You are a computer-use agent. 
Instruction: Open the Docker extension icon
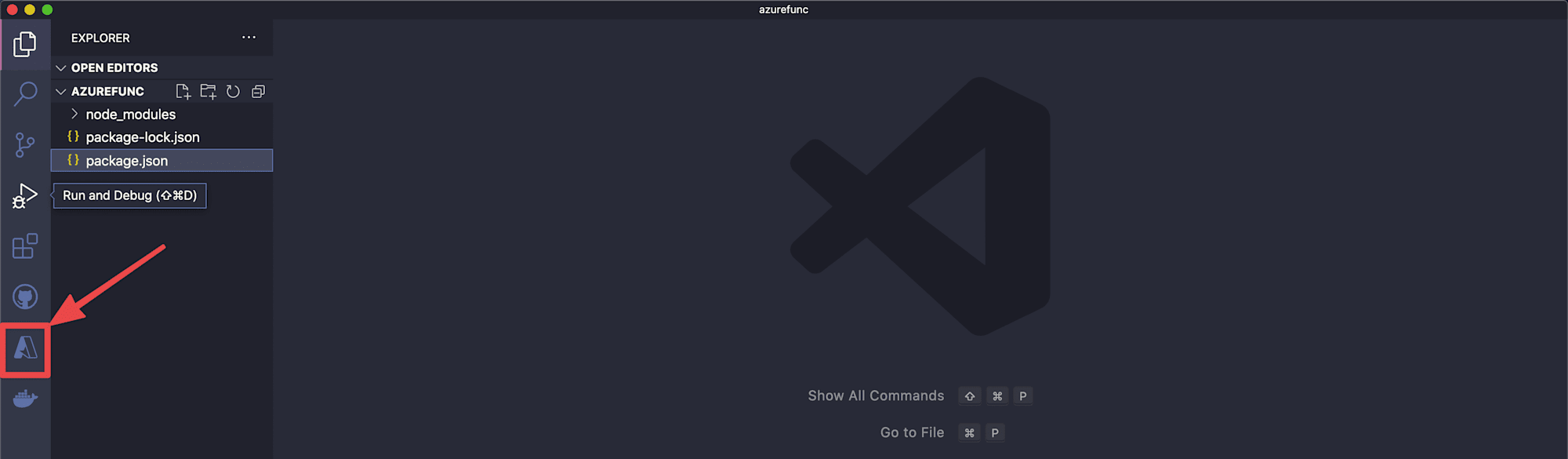(25, 399)
